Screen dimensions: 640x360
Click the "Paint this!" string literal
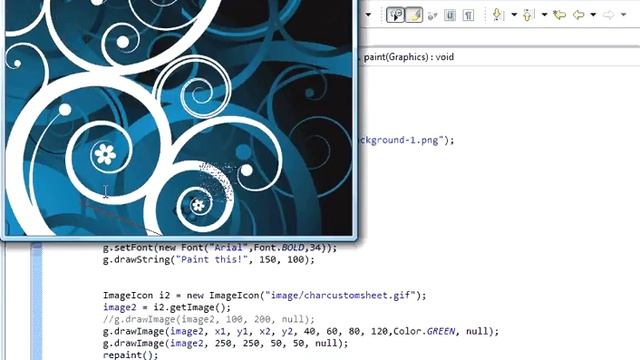point(212,260)
